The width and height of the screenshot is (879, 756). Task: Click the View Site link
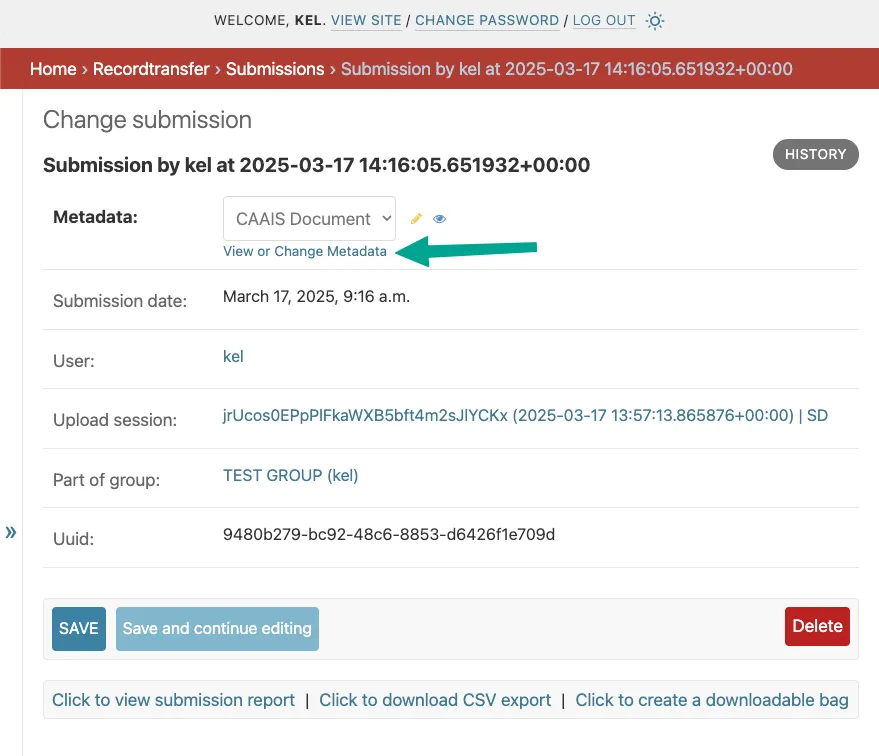(x=366, y=21)
